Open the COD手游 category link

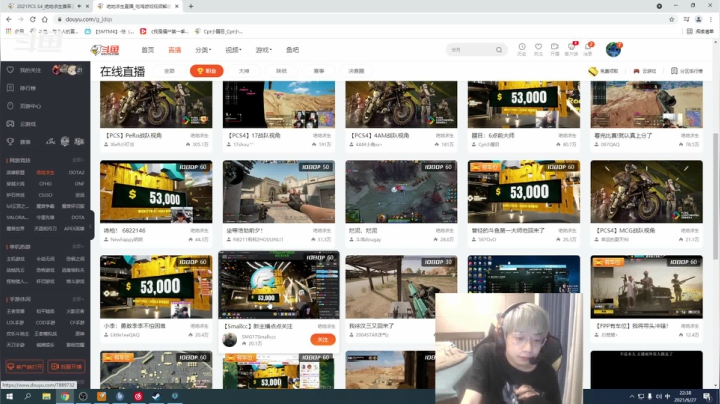[45, 323]
